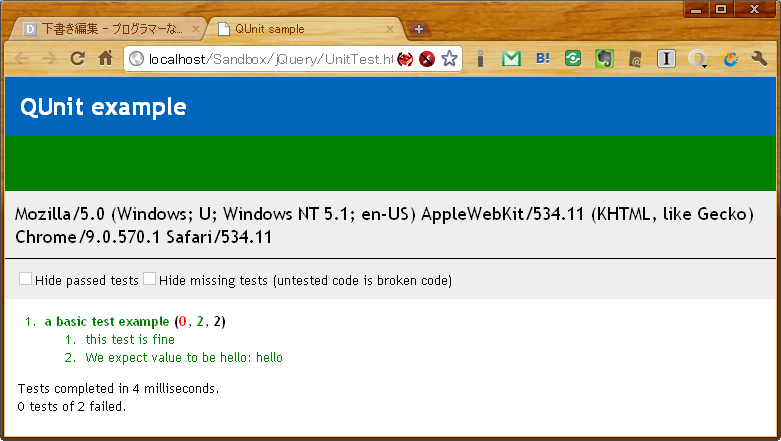Open the home page with the house icon

[105, 58]
